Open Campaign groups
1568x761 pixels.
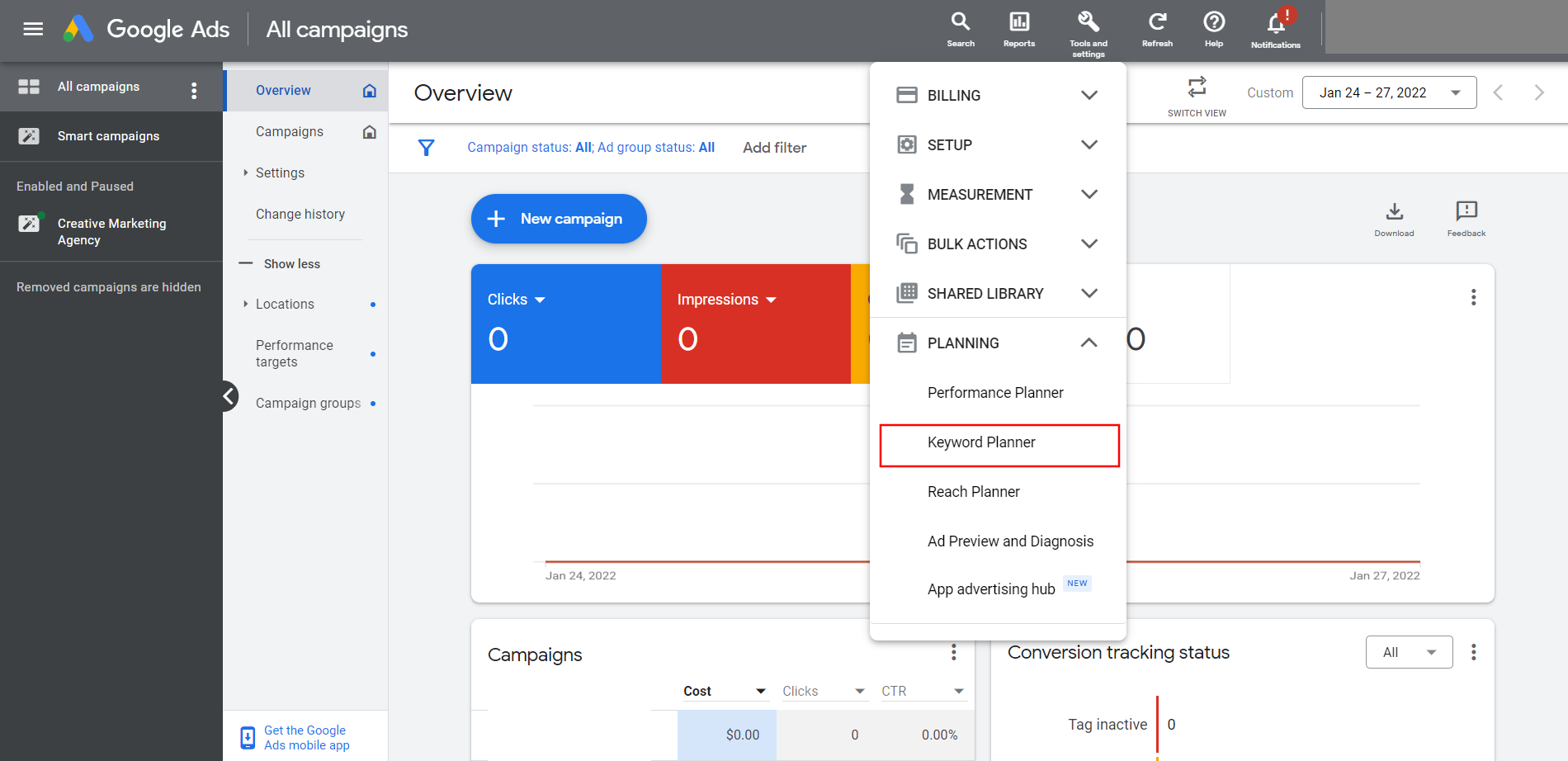308,404
